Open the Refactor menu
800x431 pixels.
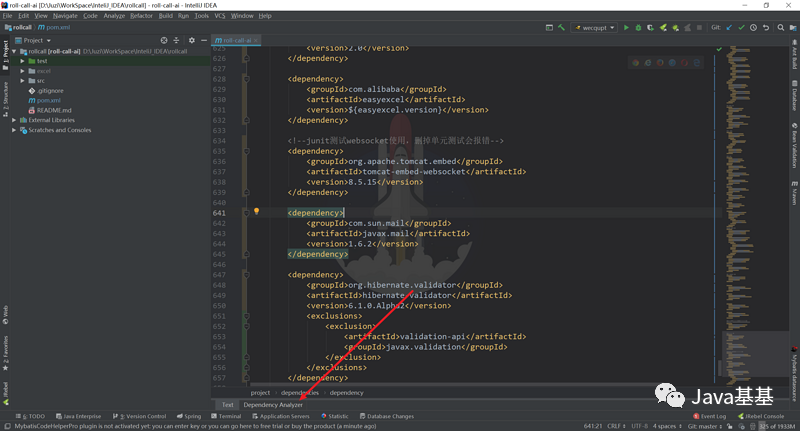[x=143, y=16]
